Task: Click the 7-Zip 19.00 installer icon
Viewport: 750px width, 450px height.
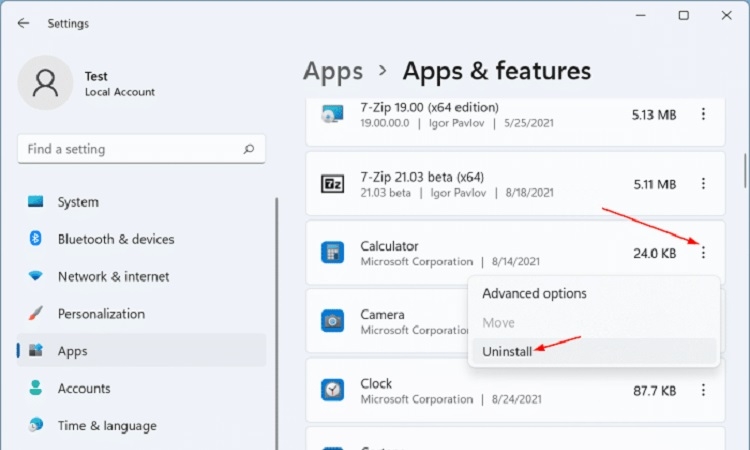Action: coord(332,114)
